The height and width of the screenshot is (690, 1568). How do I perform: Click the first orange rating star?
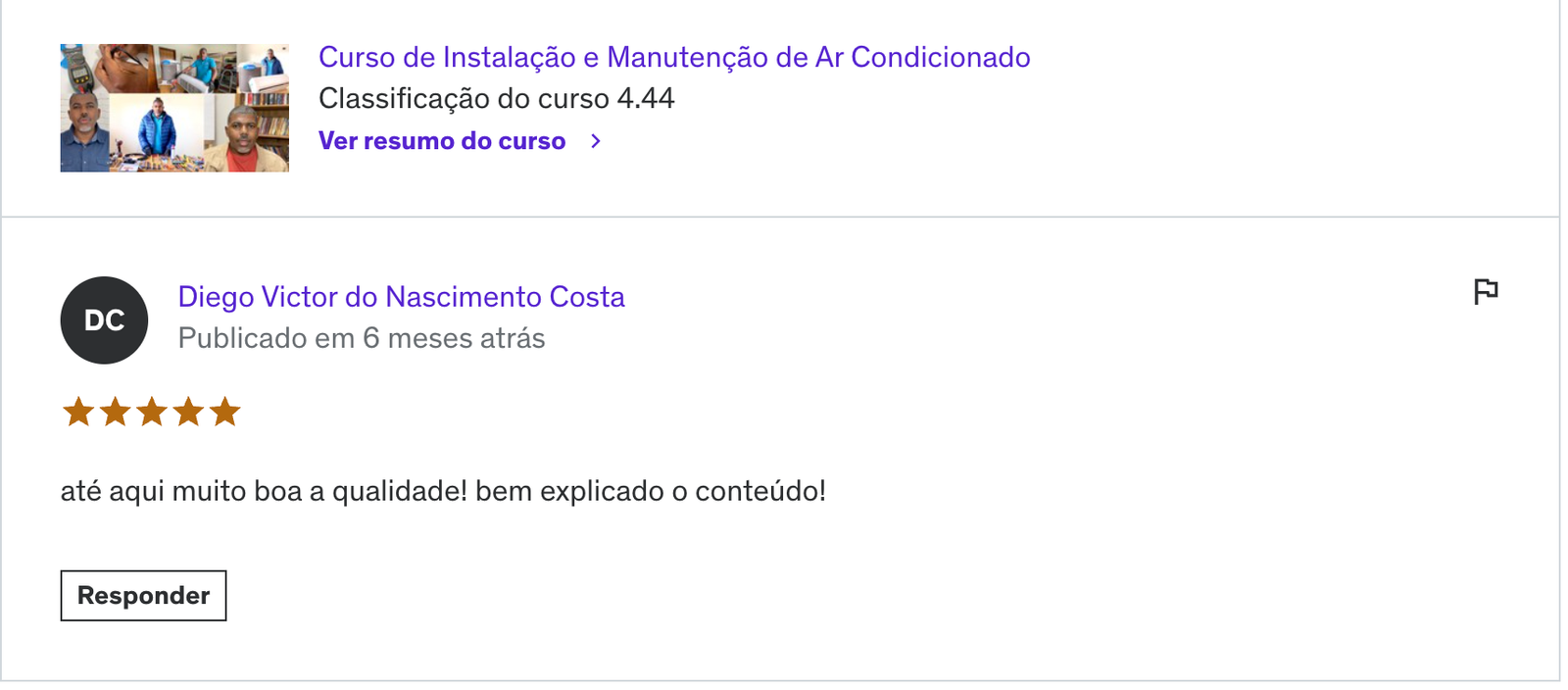tap(78, 412)
